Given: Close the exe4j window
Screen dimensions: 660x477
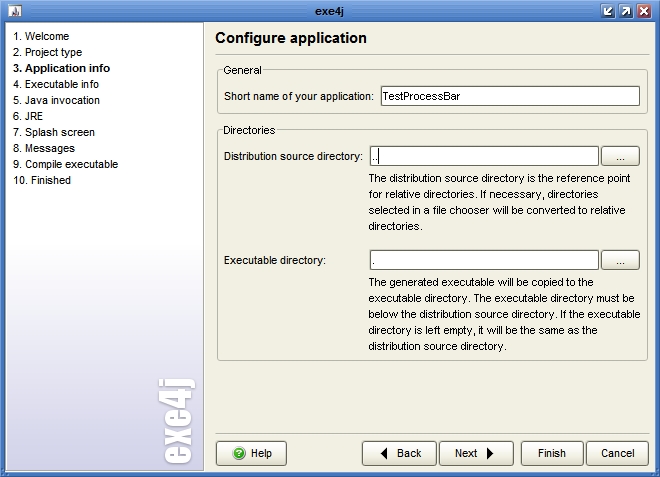Looking at the screenshot, I should [644, 11].
